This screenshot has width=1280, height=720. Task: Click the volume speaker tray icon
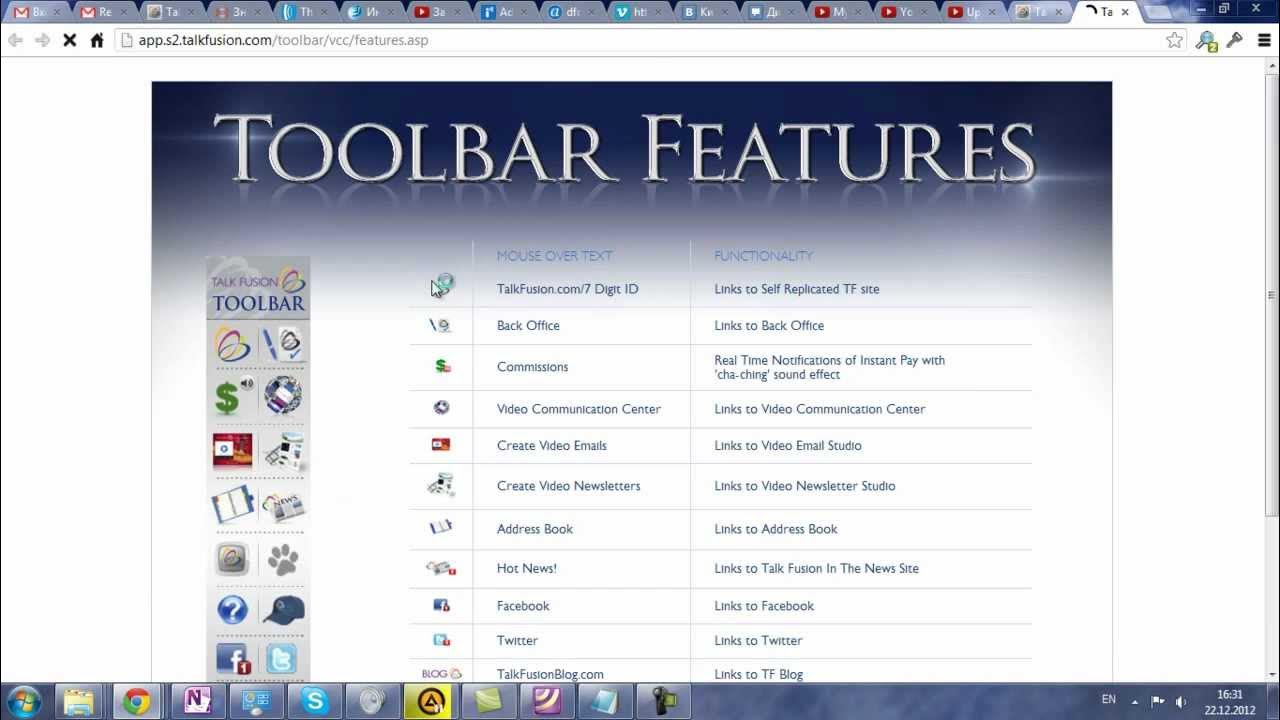[x=1181, y=701]
